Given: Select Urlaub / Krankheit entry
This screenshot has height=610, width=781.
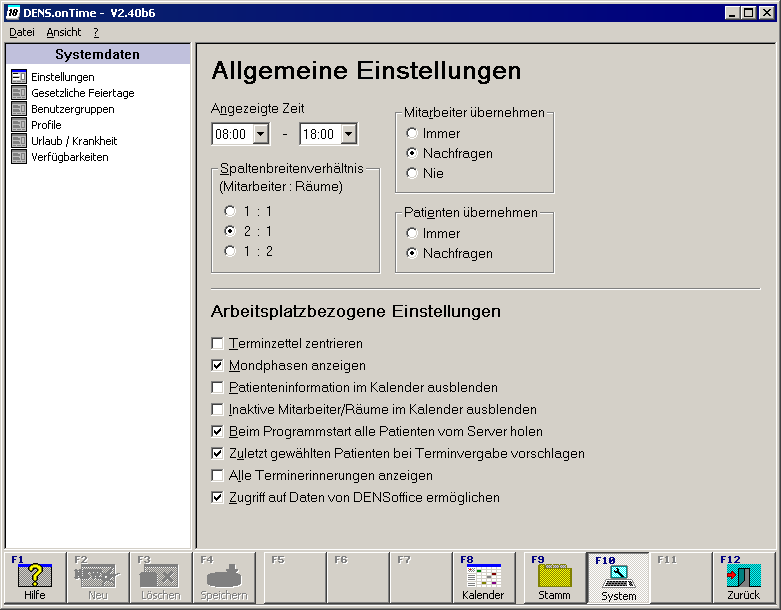Looking at the screenshot, I should tap(74, 140).
